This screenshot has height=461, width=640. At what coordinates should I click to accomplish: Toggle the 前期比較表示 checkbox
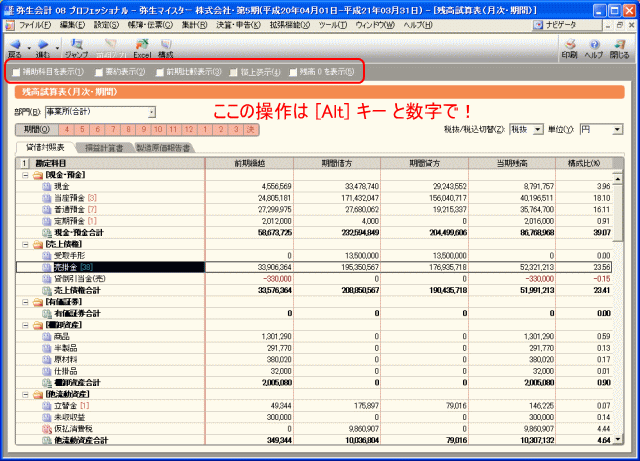click(x=160, y=72)
